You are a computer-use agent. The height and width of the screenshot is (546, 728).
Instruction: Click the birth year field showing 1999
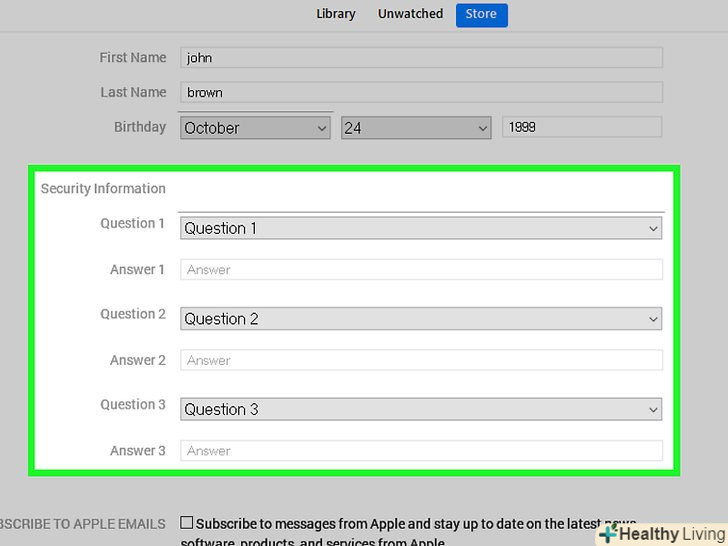[581, 127]
